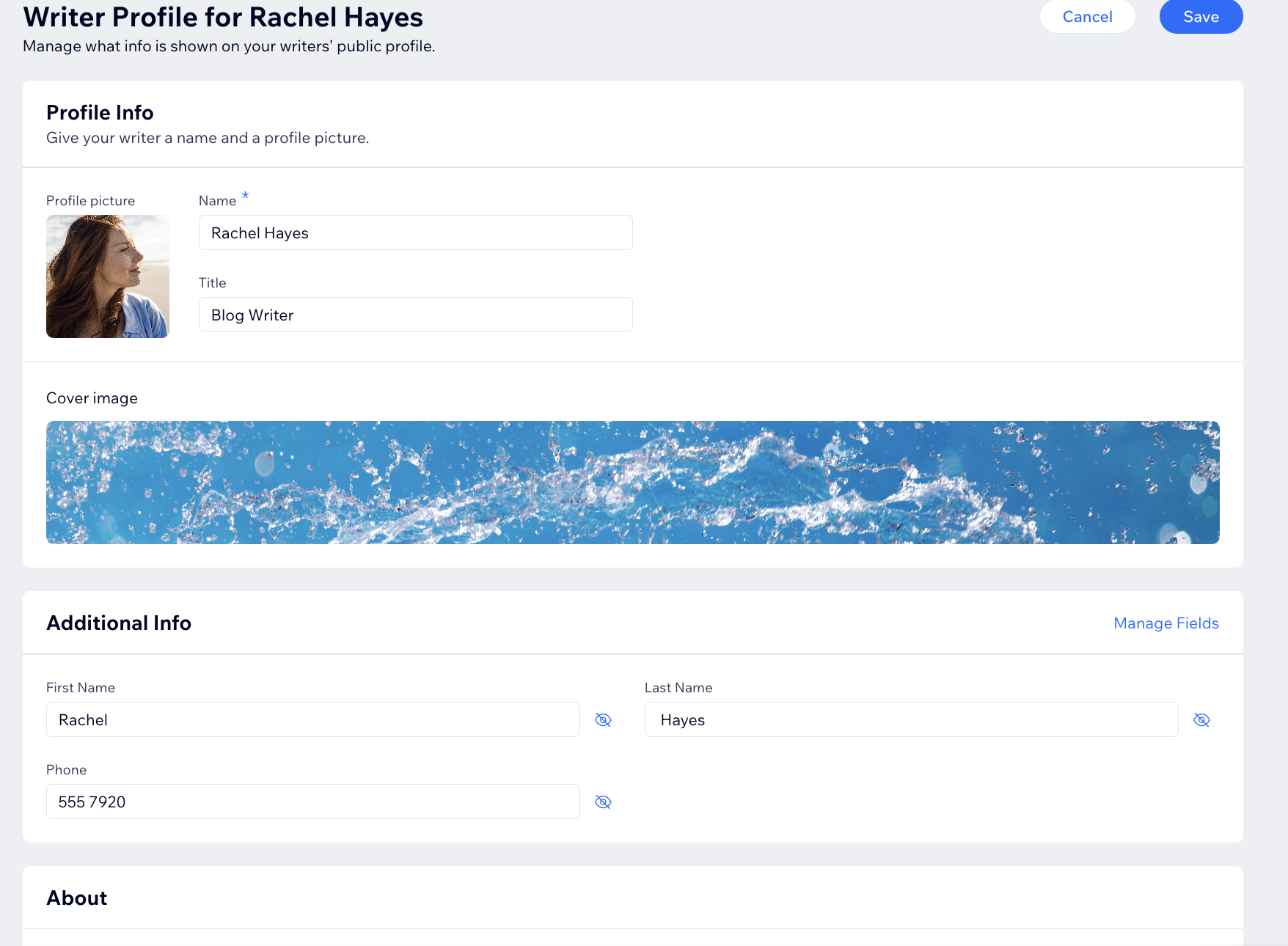Select the page title Writer Profile for Rachel Hayes
This screenshot has height=946, width=1288.
(223, 16)
